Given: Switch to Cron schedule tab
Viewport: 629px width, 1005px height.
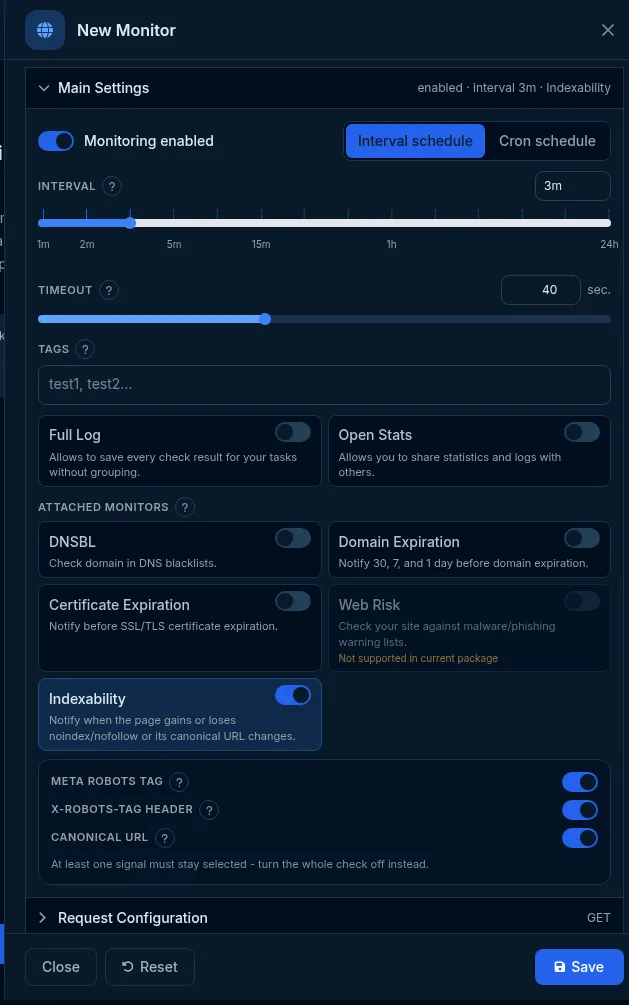Looking at the screenshot, I should (x=547, y=141).
